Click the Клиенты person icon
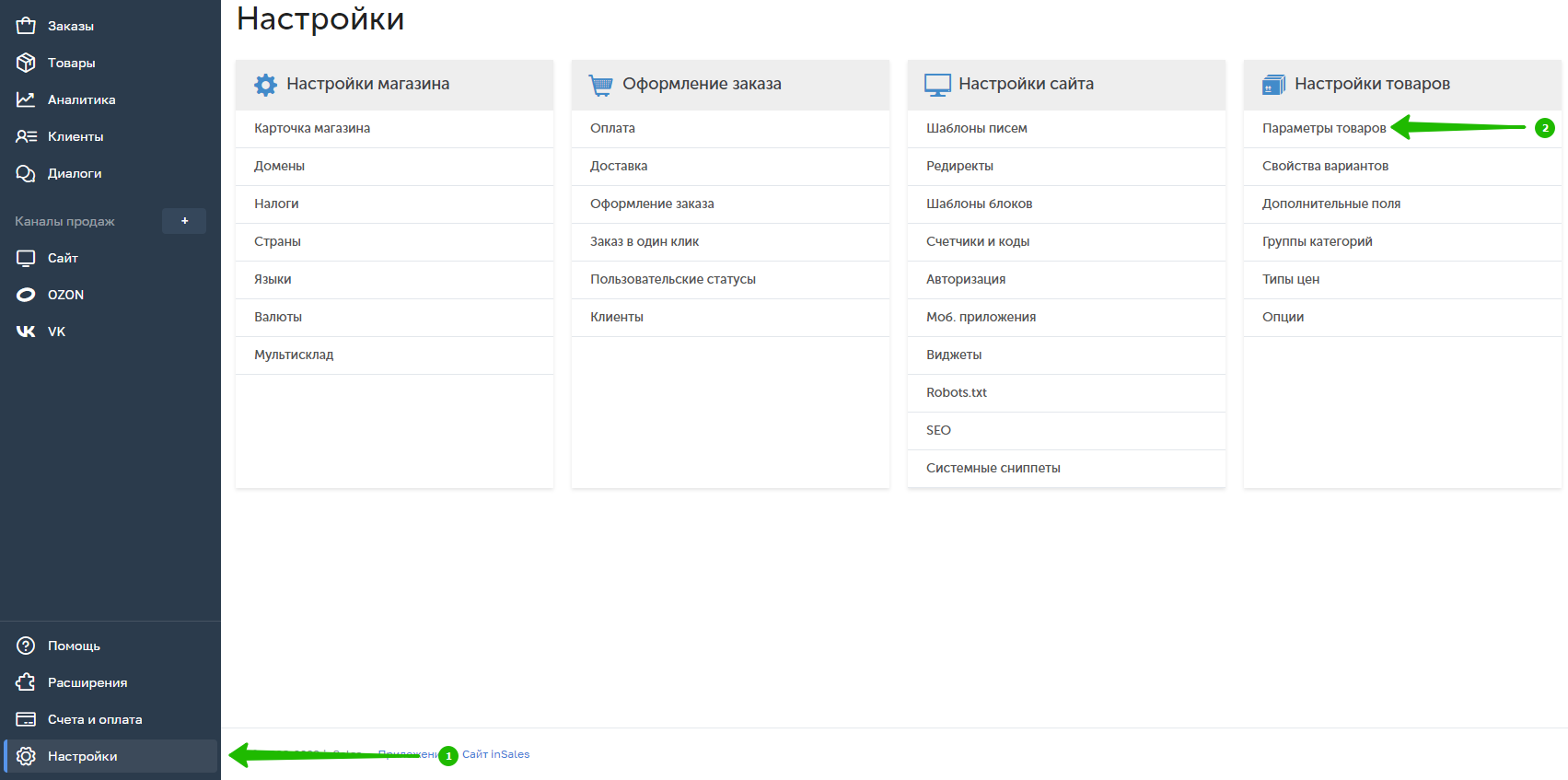The width and height of the screenshot is (1568, 780). click(x=26, y=136)
